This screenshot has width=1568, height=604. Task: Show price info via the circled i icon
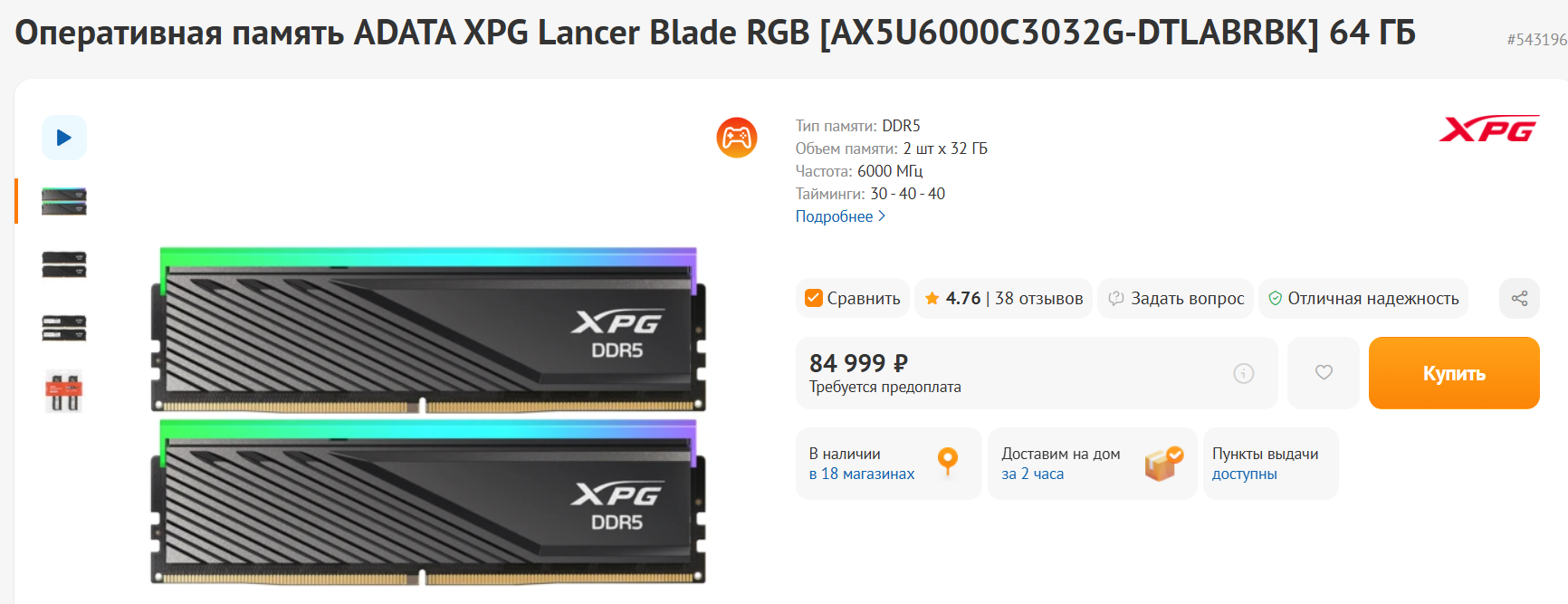tap(1244, 373)
